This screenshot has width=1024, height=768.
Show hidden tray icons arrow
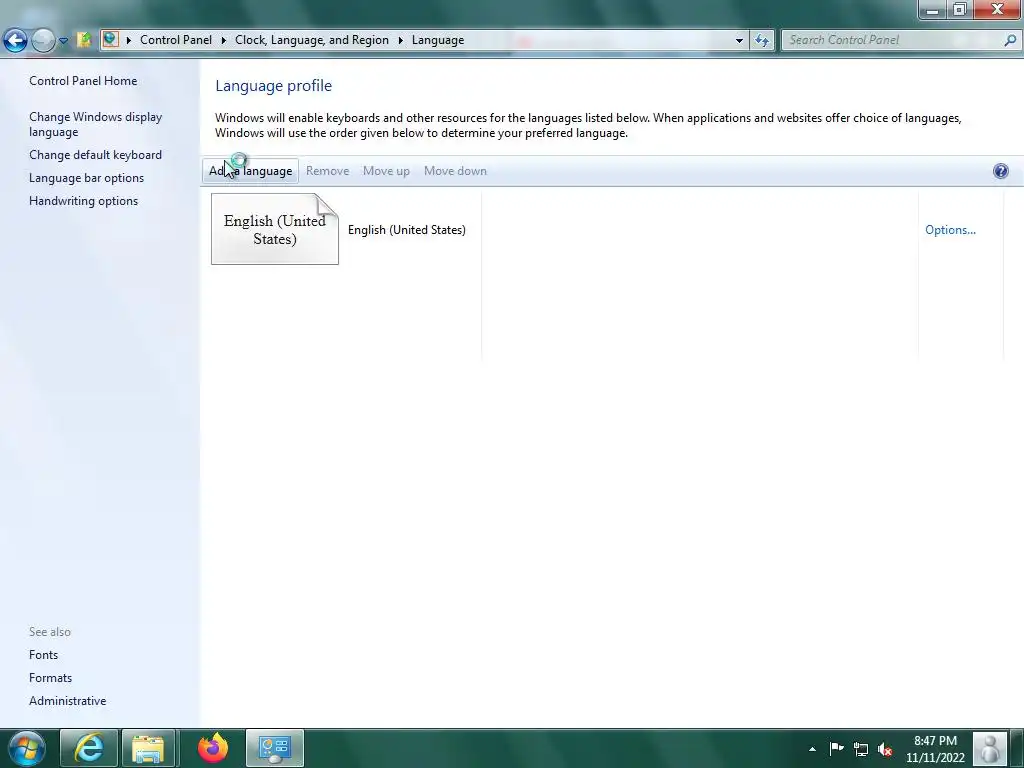click(812, 749)
